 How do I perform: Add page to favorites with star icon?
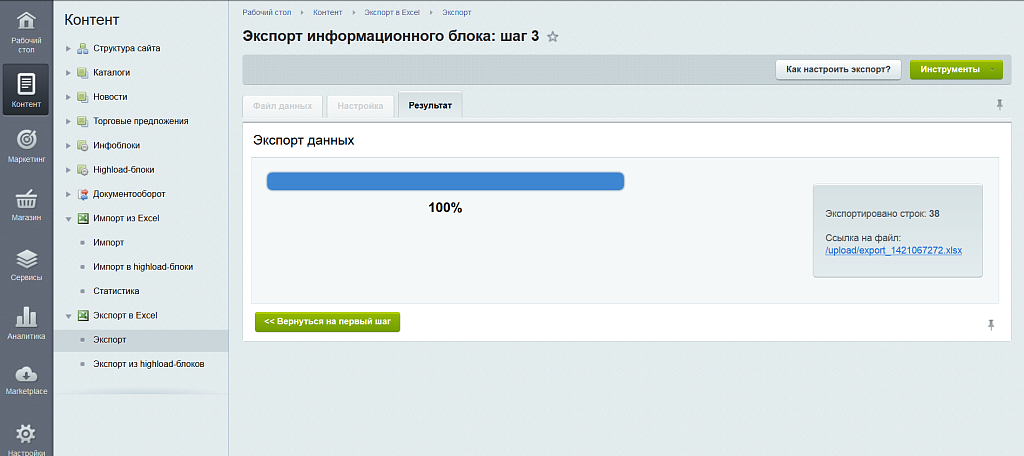coord(553,37)
